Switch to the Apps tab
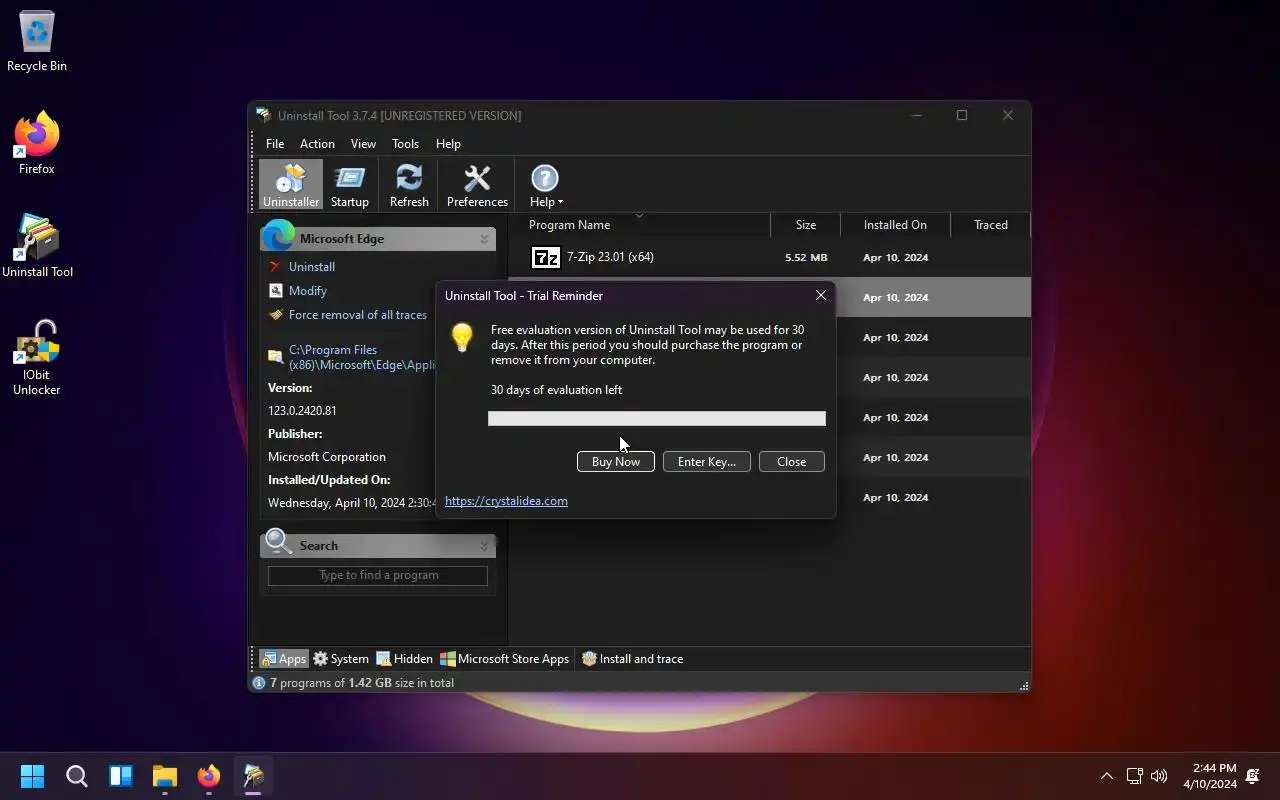Viewport: 1280px width, 800px height. [284, 659]
